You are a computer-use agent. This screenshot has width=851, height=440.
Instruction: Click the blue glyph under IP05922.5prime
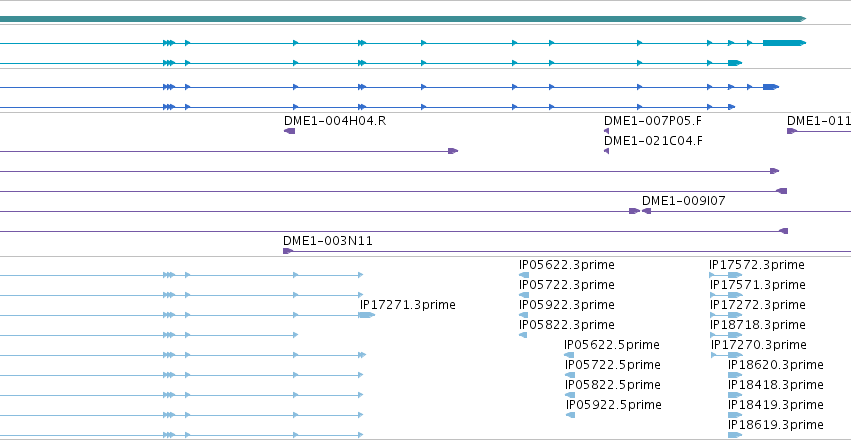pyautogui.click(x=570, y=415)
